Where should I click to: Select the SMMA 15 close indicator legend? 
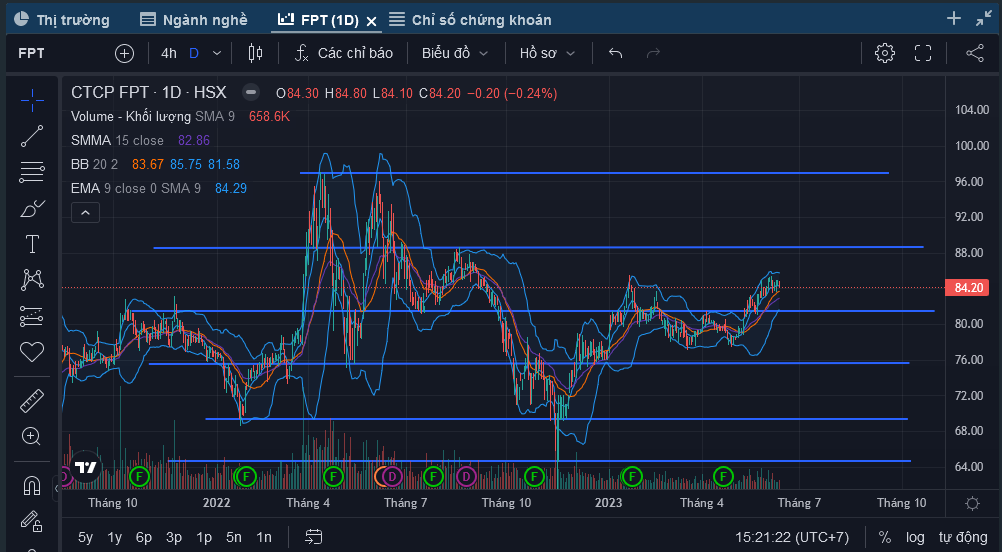click(117, 141)
